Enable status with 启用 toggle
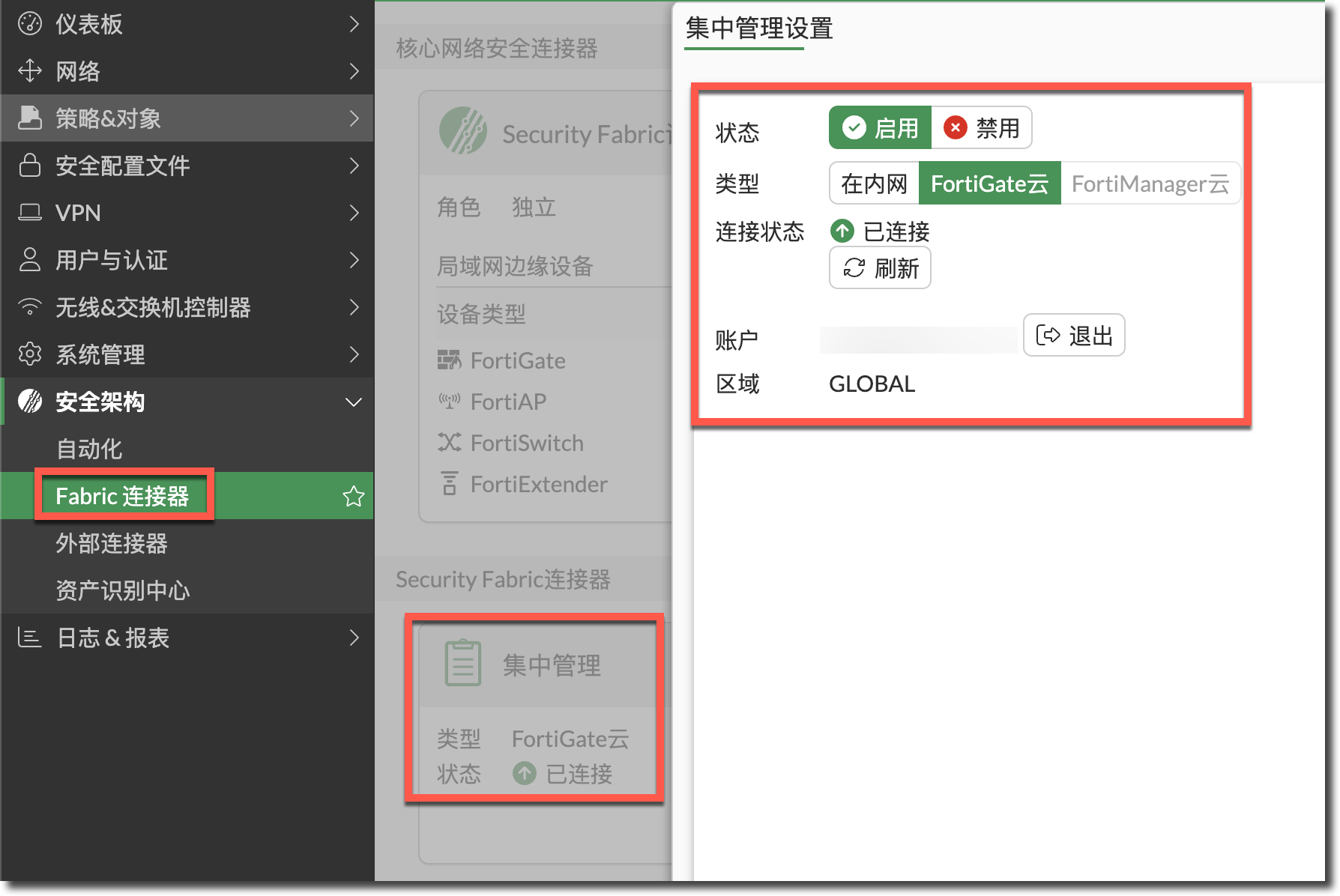 [880, 128]
